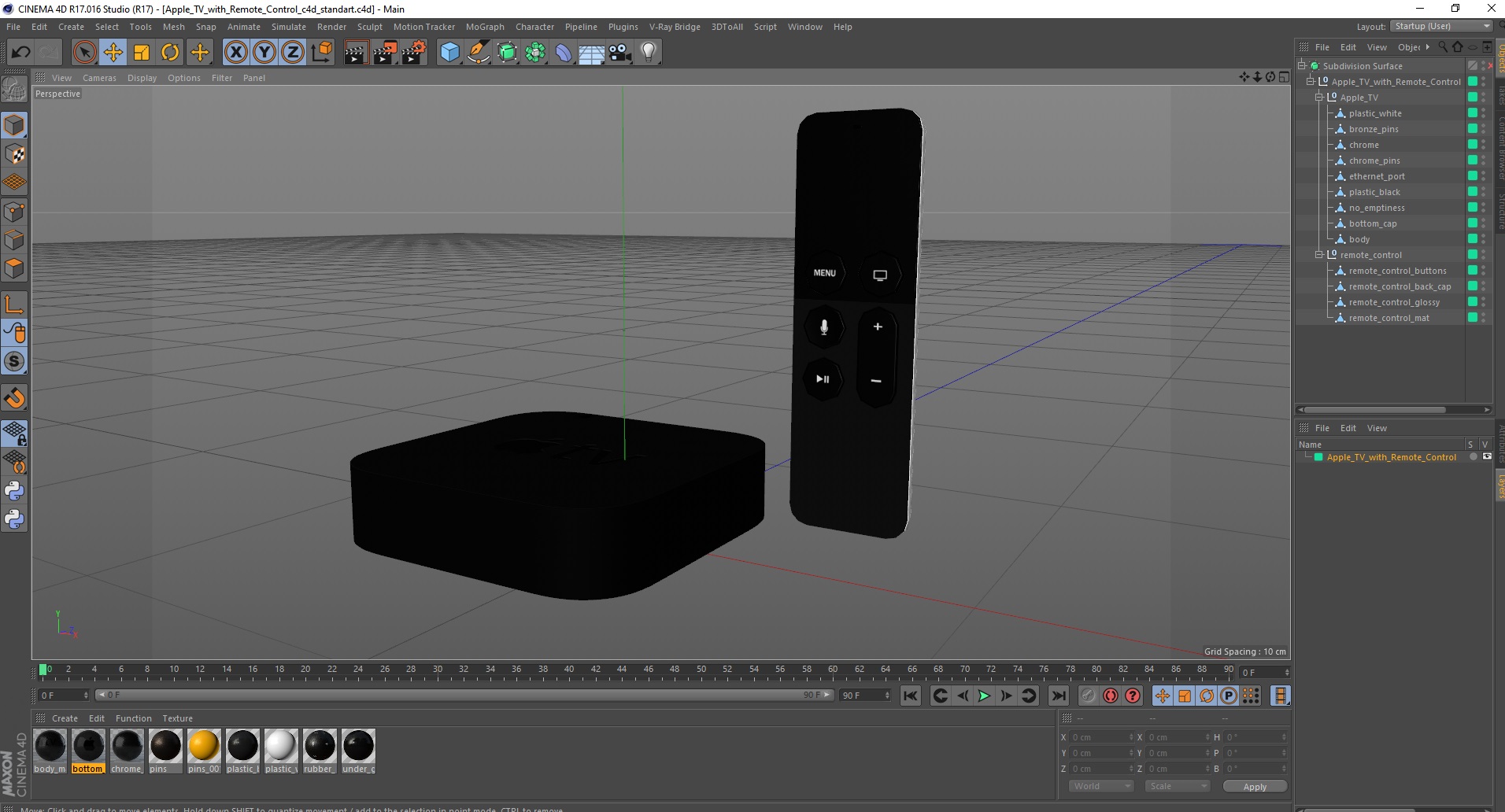Image resolution: width=1505 pixels, height=812 pixels.
Task: Open the viewport Display menu
Action: coord(142,78)
